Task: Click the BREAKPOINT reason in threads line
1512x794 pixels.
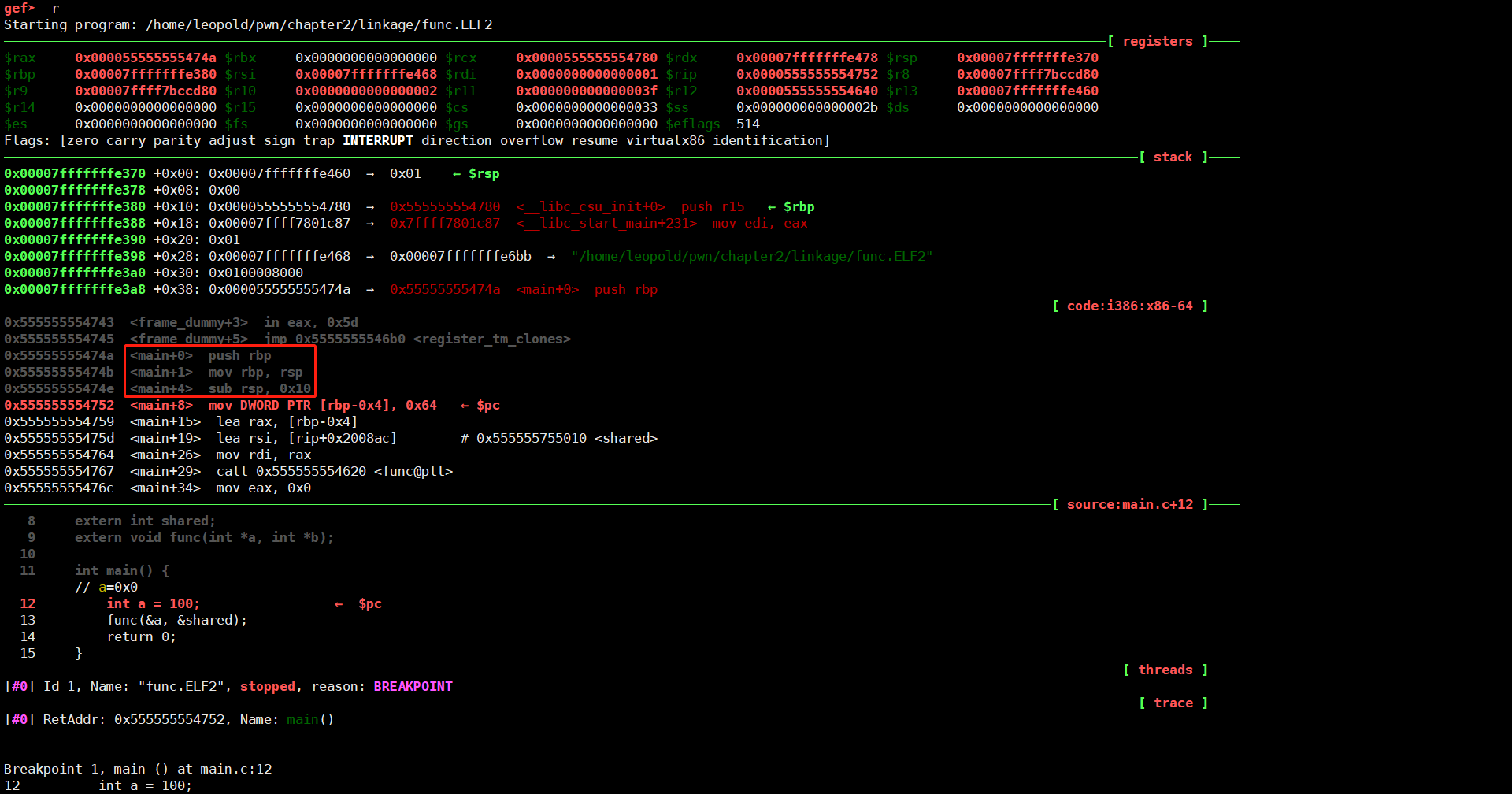Action: [413, 686]
